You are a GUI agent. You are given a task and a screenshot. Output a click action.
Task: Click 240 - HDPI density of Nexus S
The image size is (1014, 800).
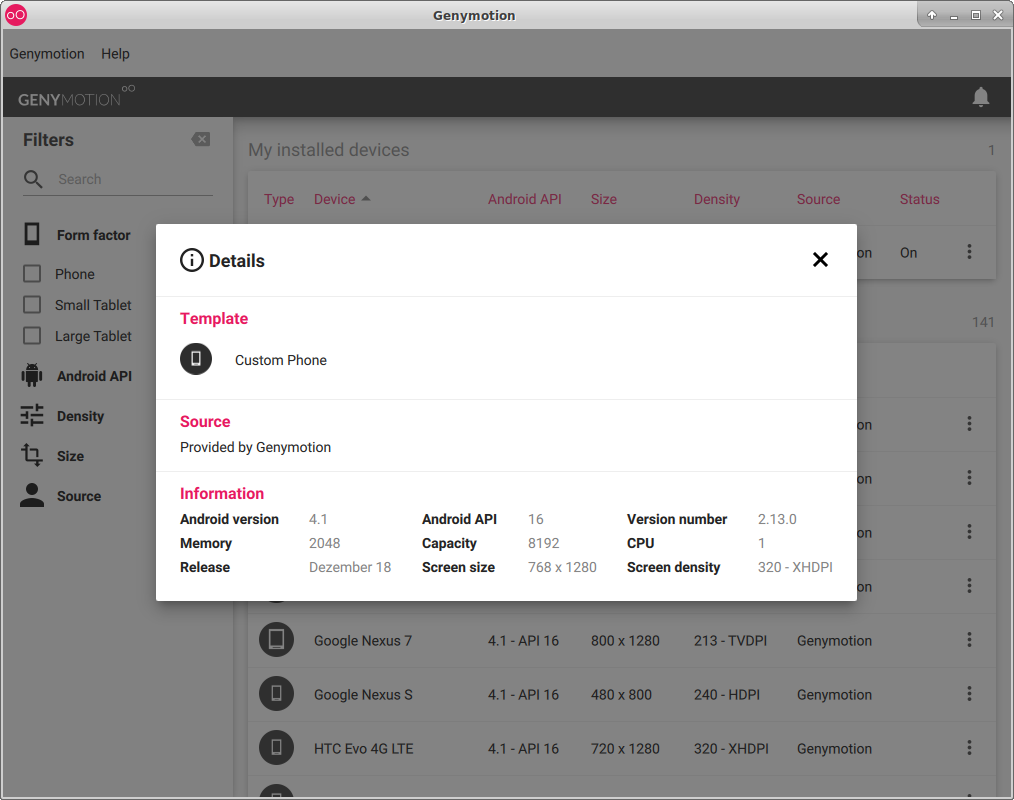tap(727, 695)
